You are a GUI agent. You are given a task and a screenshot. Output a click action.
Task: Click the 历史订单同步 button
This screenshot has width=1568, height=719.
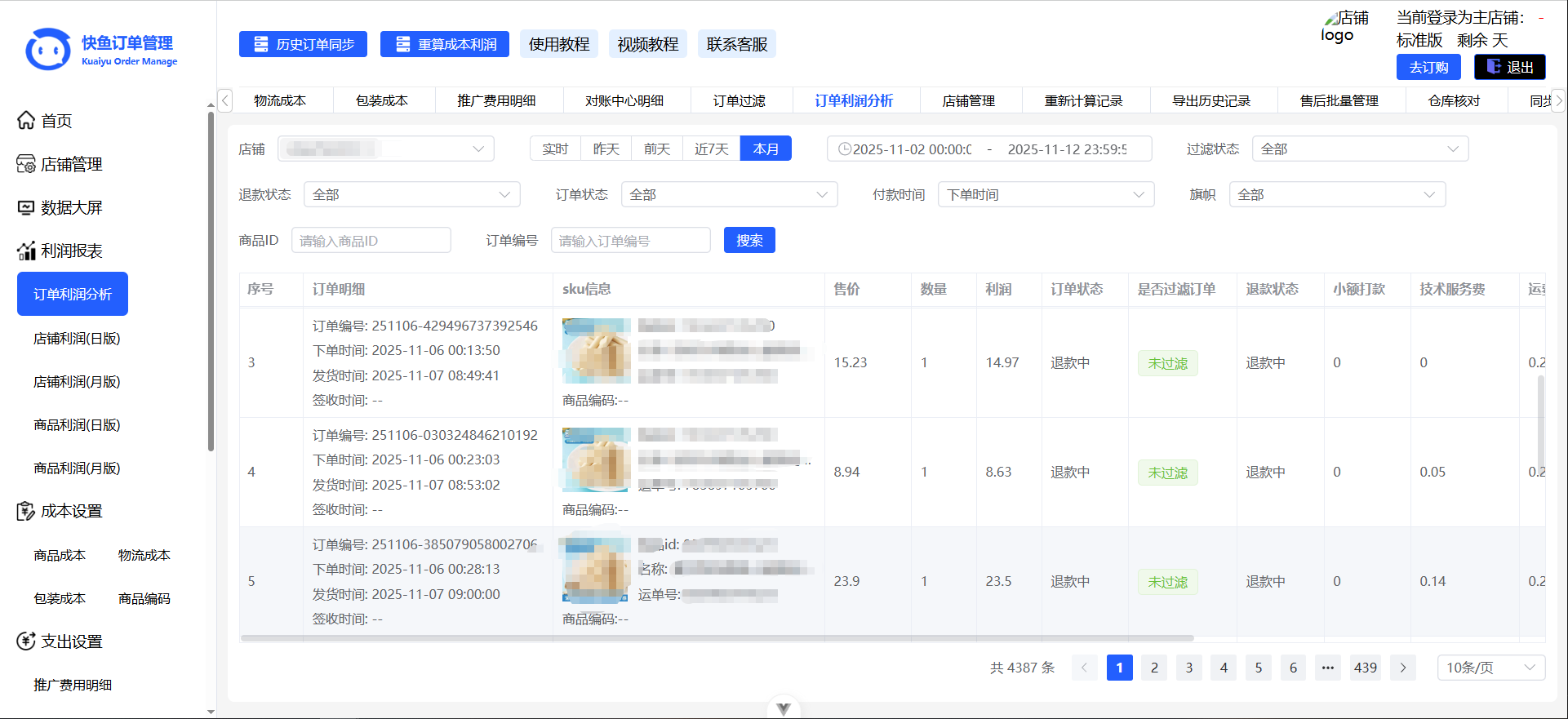click(303, 44)
